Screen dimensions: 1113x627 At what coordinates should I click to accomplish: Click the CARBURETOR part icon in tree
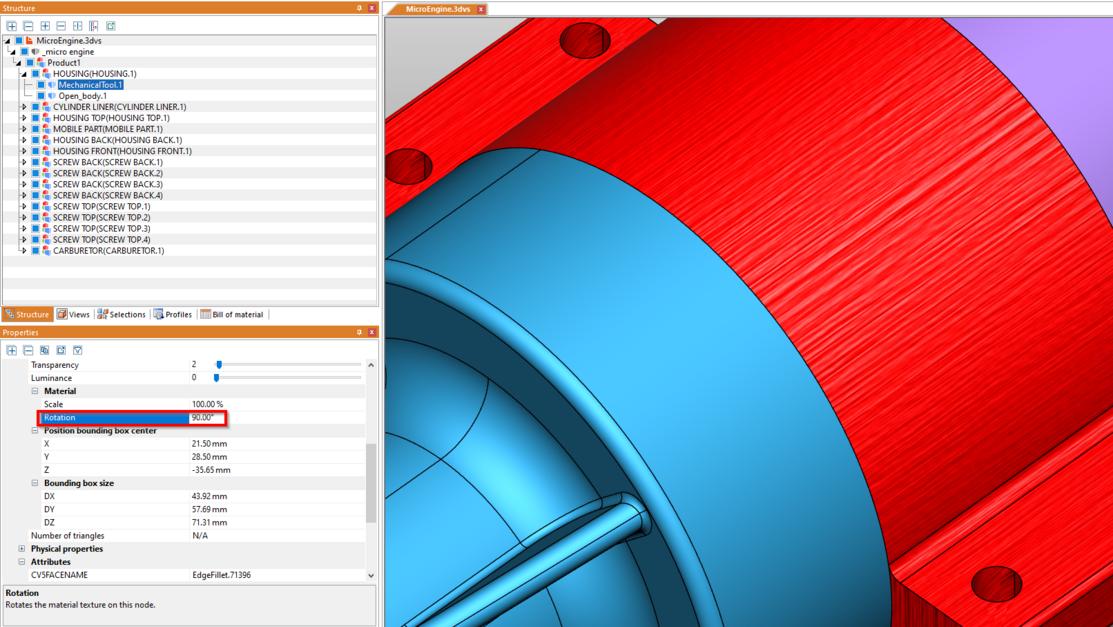pos(46,251)
